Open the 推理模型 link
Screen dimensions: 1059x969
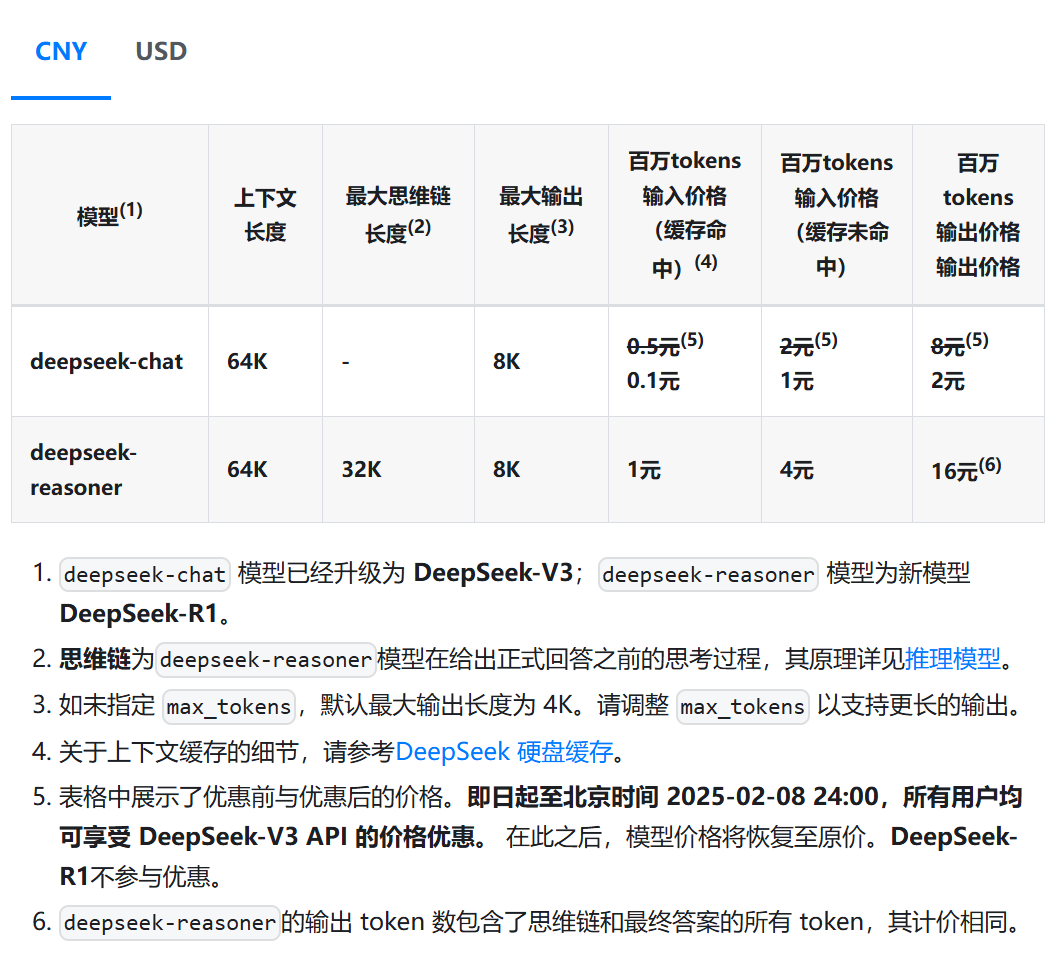pos(952,658)
